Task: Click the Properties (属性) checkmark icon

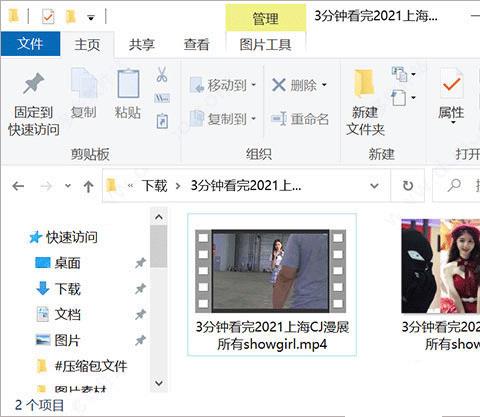Action: point(451,84)
